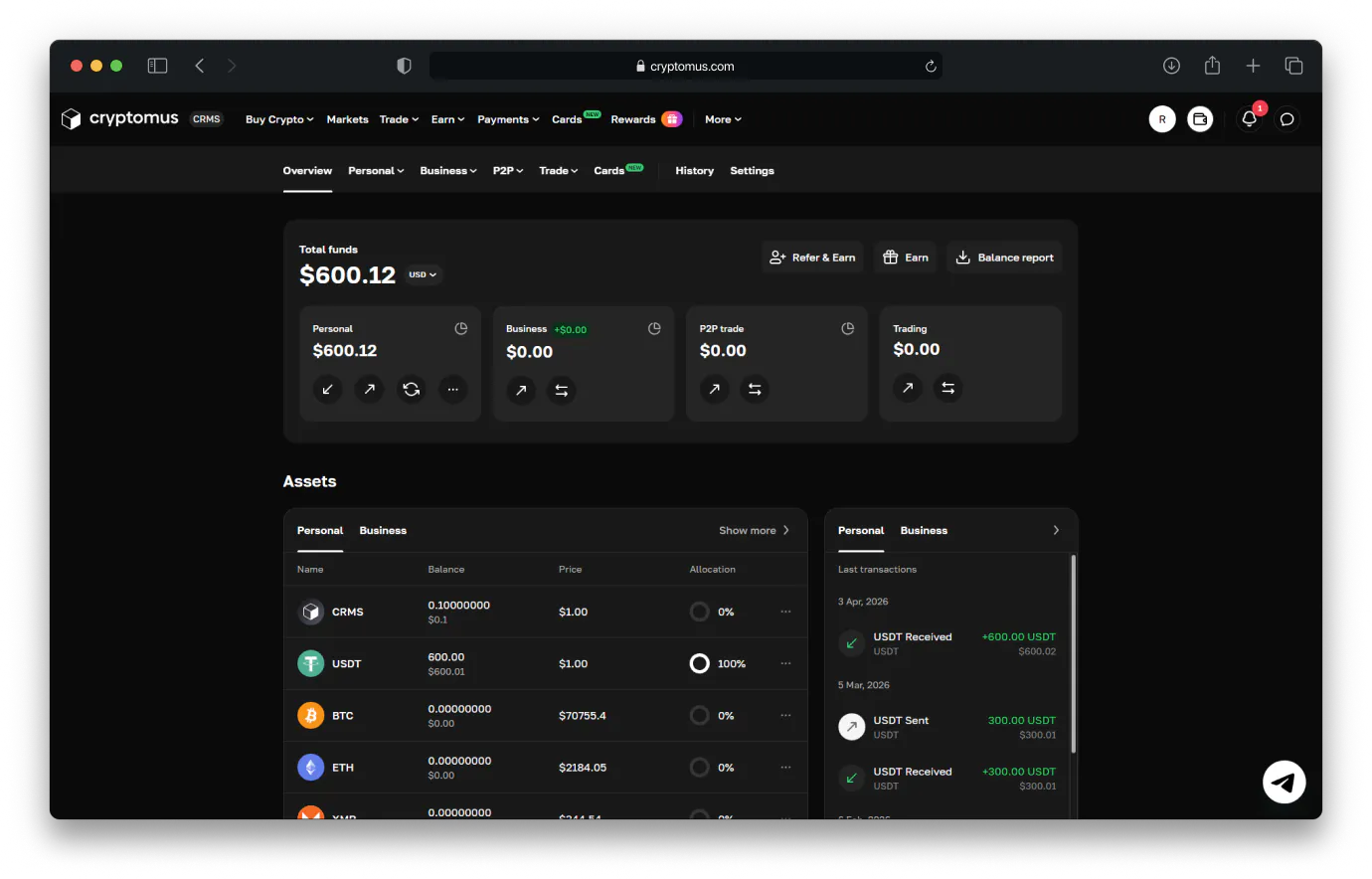Click the ETH asset row name
The width and height of the screenshot is (1372, 879).
[x=343, y=767]
